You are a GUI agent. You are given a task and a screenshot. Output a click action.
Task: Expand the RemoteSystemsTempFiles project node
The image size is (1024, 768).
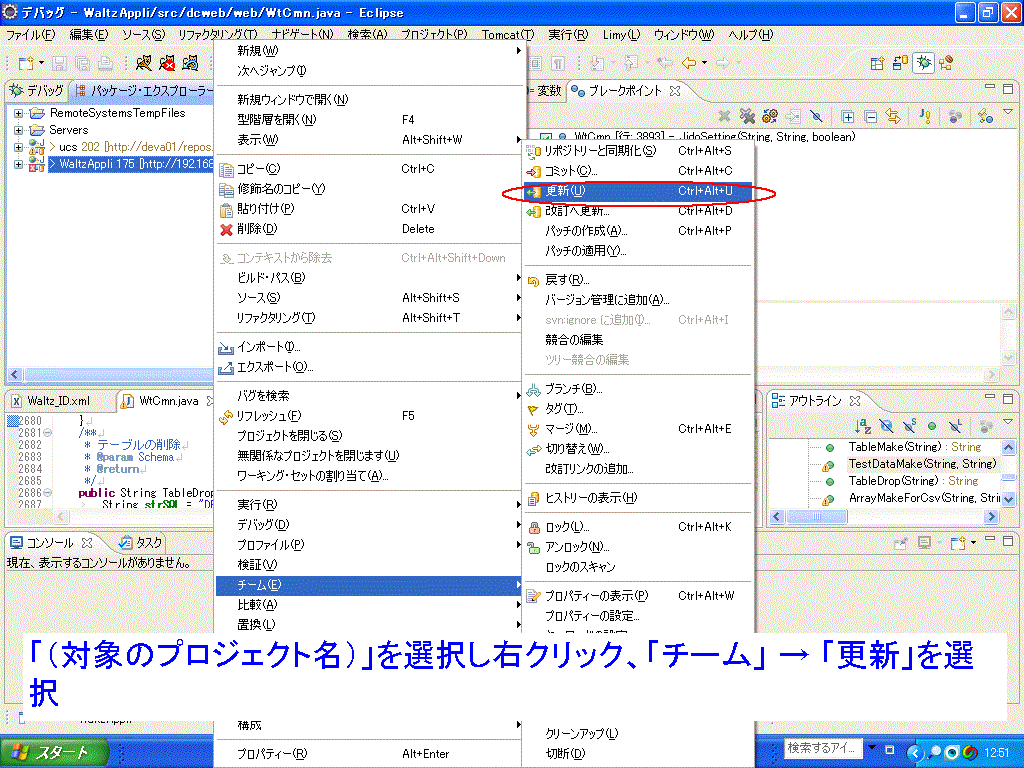(19, 114)
